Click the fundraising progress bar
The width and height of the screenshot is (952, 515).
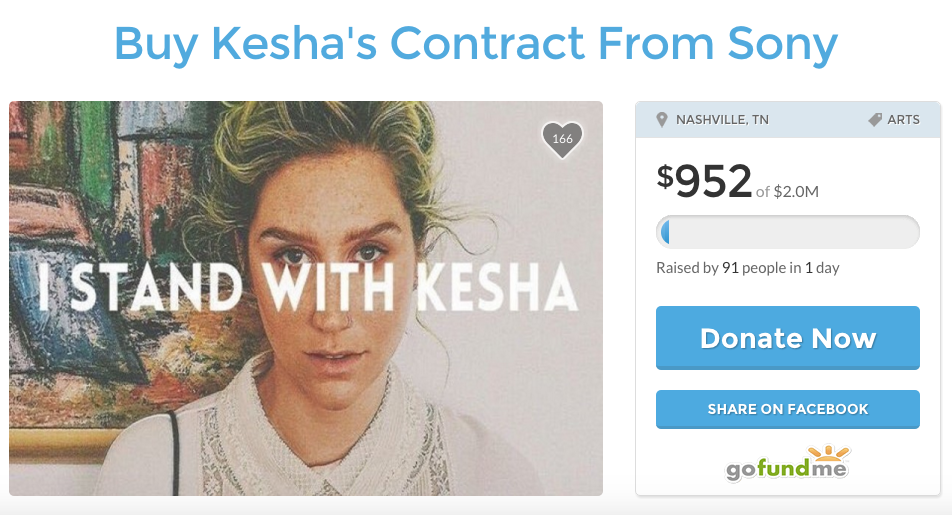point(787,232)
